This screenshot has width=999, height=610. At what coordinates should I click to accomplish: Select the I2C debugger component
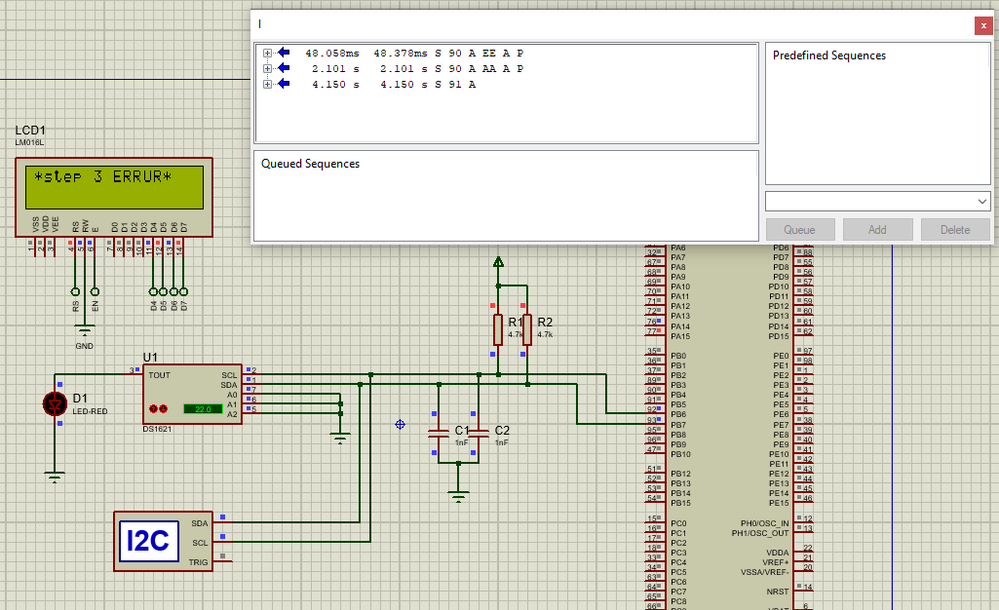click(x=163, y=541)
